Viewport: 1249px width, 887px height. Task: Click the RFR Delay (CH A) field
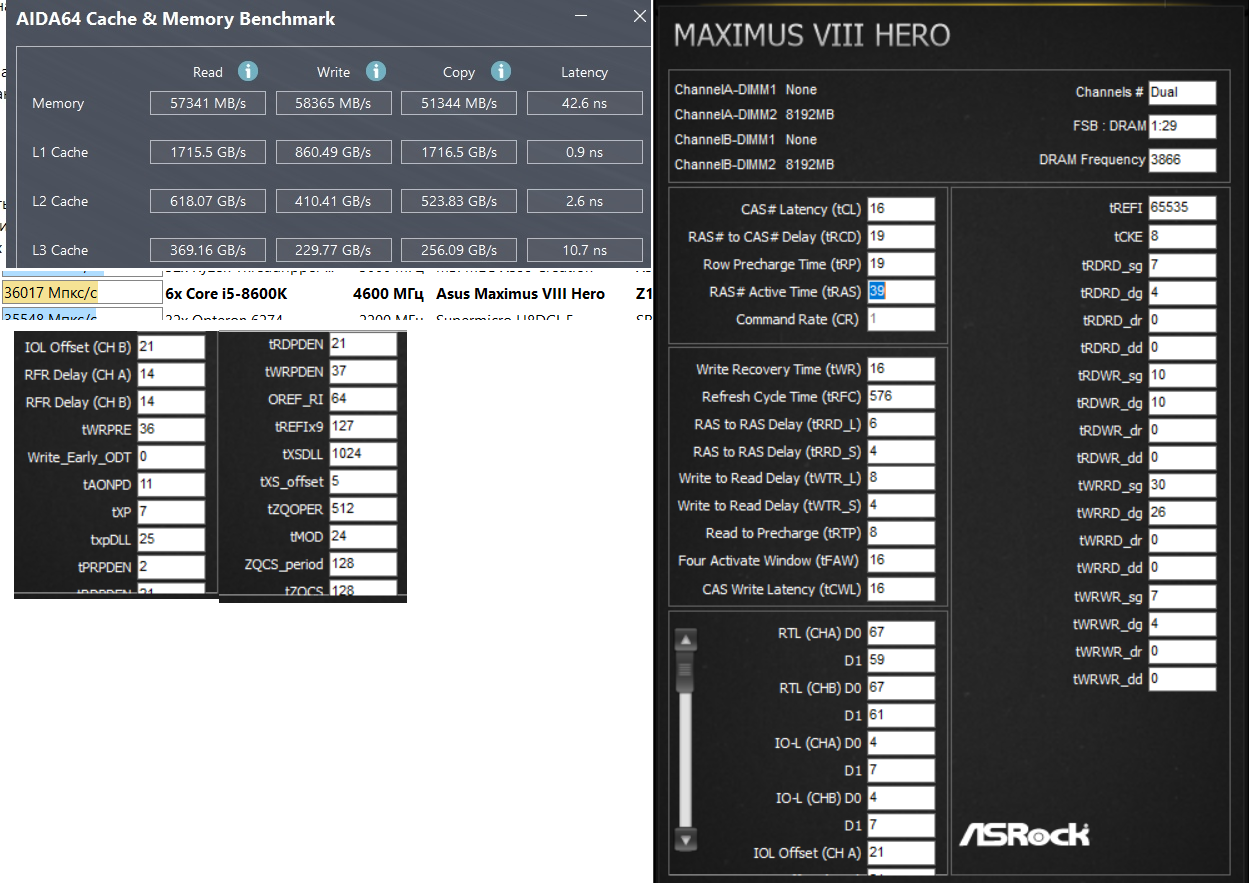pos(171,375)
